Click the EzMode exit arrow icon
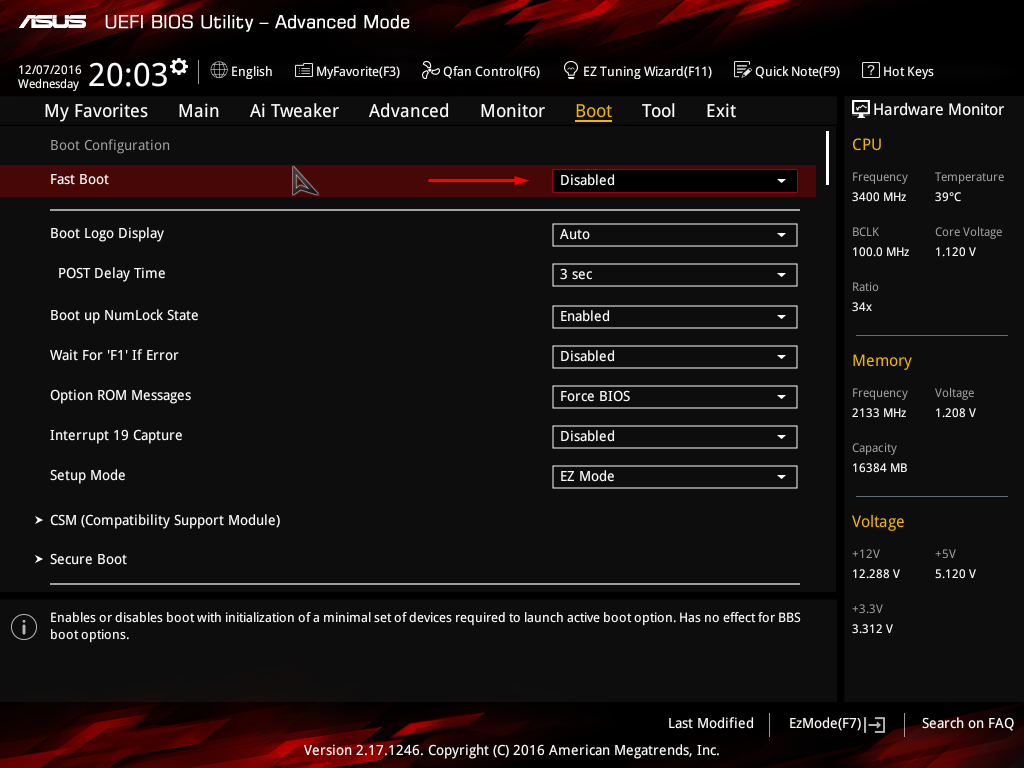 point(875,724)
